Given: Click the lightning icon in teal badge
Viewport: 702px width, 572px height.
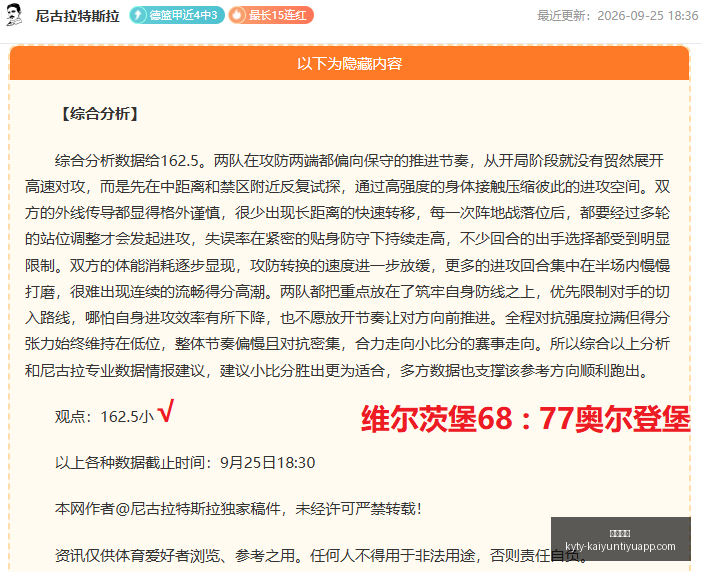Looking at the screenshot, I should point(138,15).
